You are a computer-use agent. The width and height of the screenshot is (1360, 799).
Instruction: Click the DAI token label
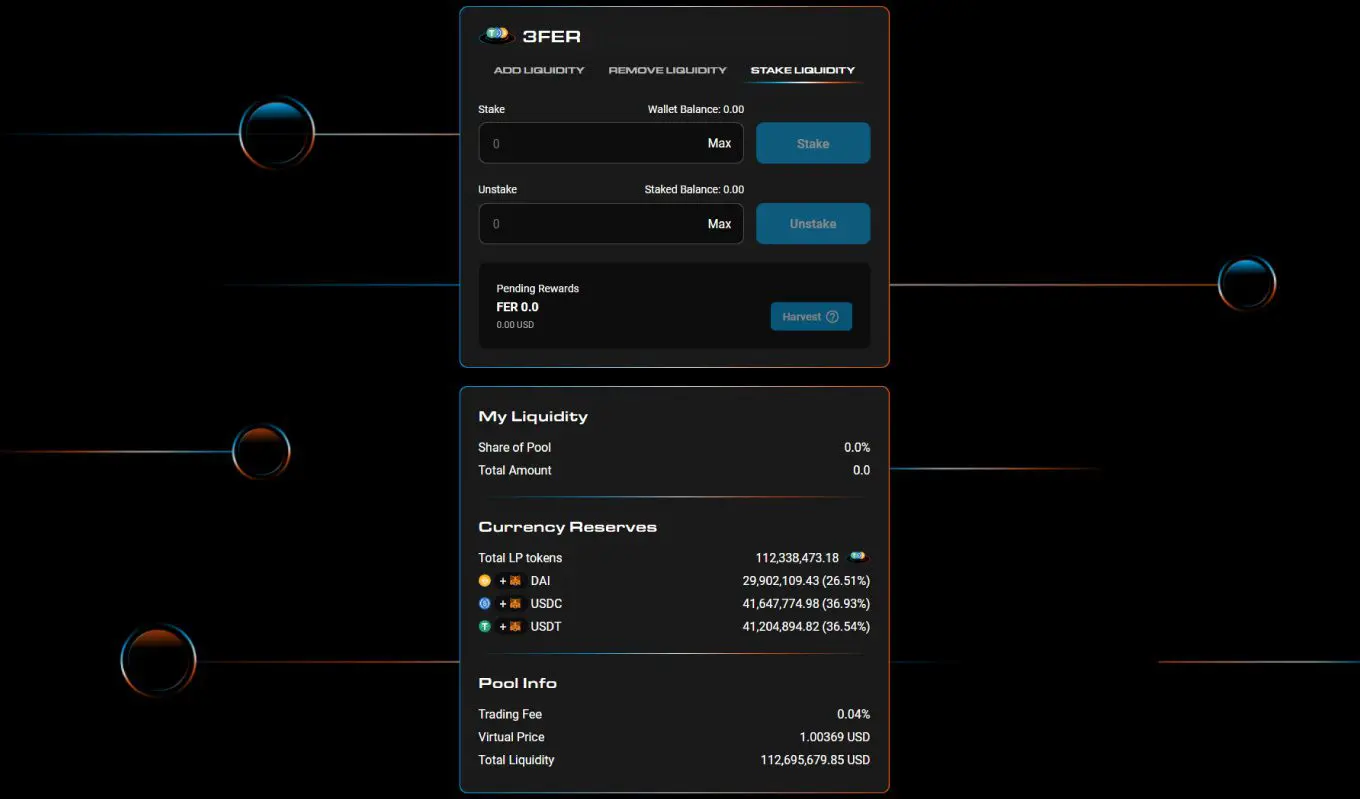click(x=540, y=581)
